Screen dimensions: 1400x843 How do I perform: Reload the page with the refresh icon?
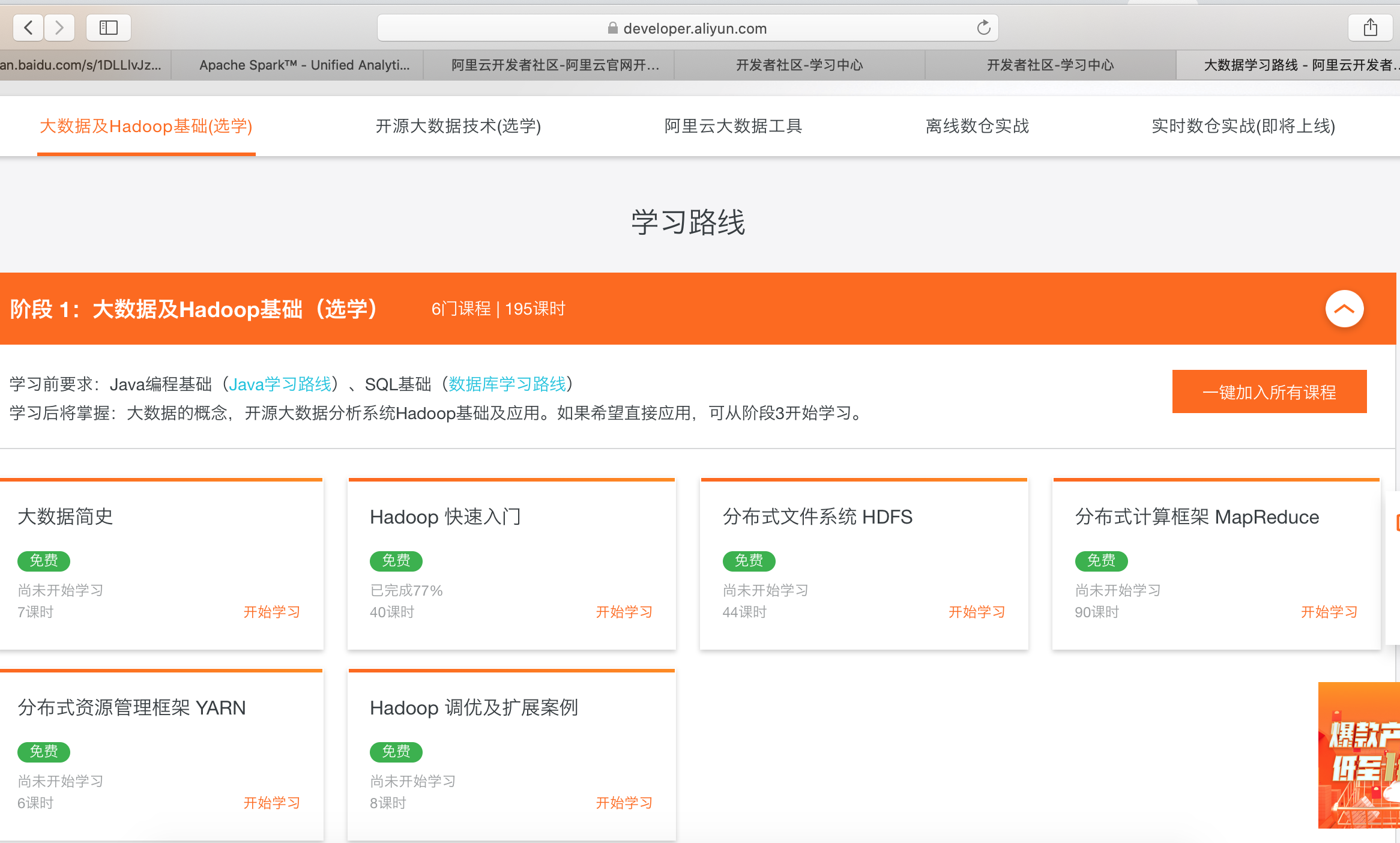pos(983,28)
